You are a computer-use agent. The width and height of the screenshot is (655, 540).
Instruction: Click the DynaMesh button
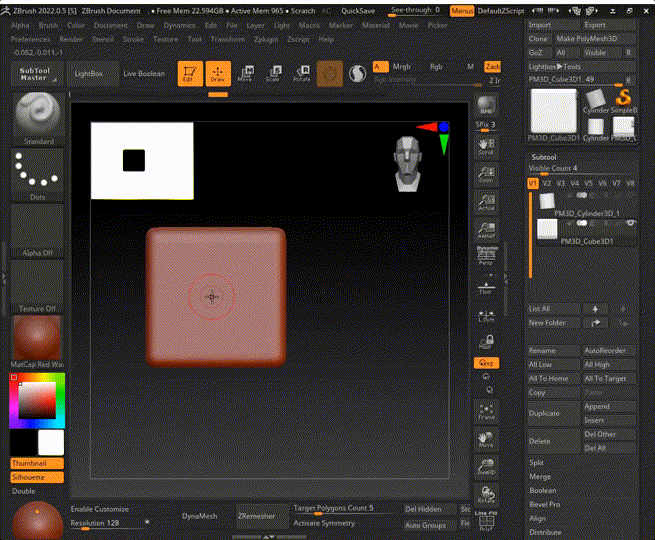click(199, 516)
